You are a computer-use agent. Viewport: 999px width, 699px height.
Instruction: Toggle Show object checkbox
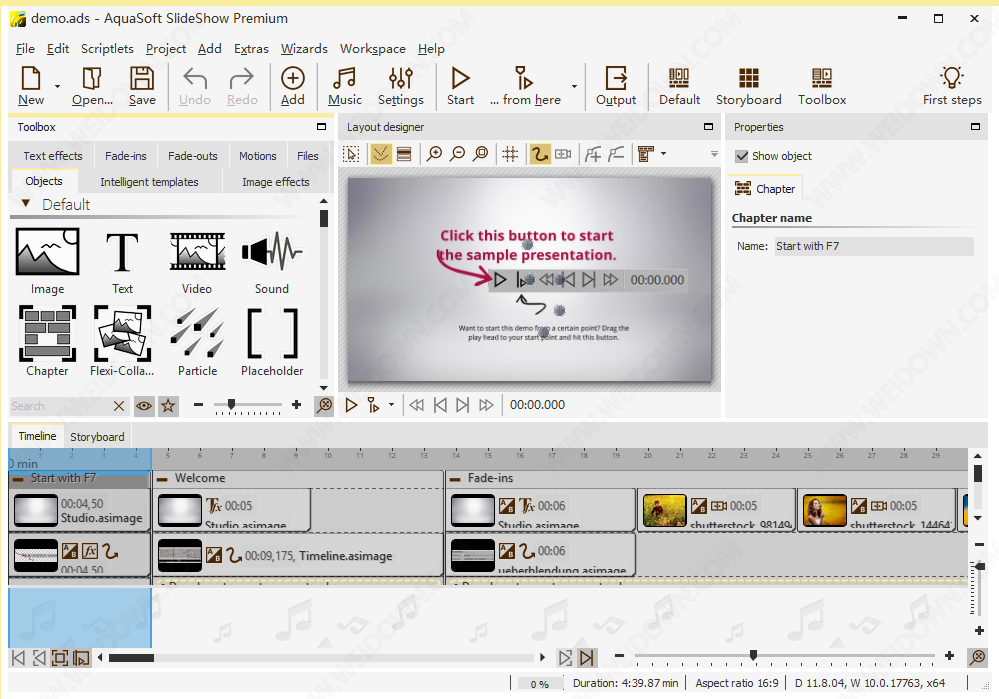[742, 156]
